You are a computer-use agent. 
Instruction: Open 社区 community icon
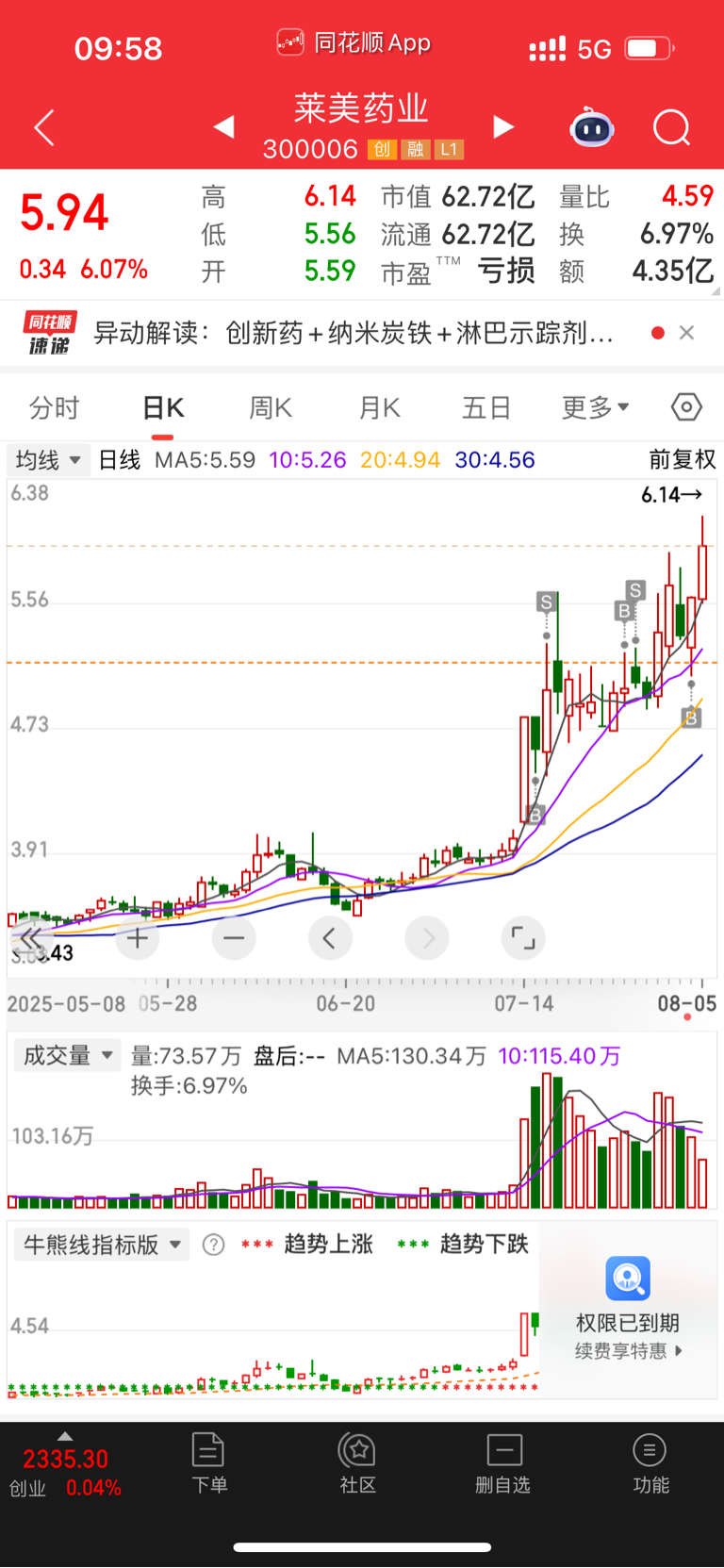click(x=358, y=1463)
